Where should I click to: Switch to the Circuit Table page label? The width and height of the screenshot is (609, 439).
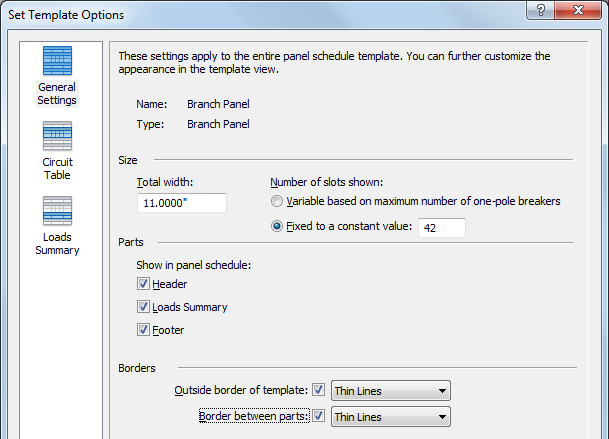coord(57,169)
